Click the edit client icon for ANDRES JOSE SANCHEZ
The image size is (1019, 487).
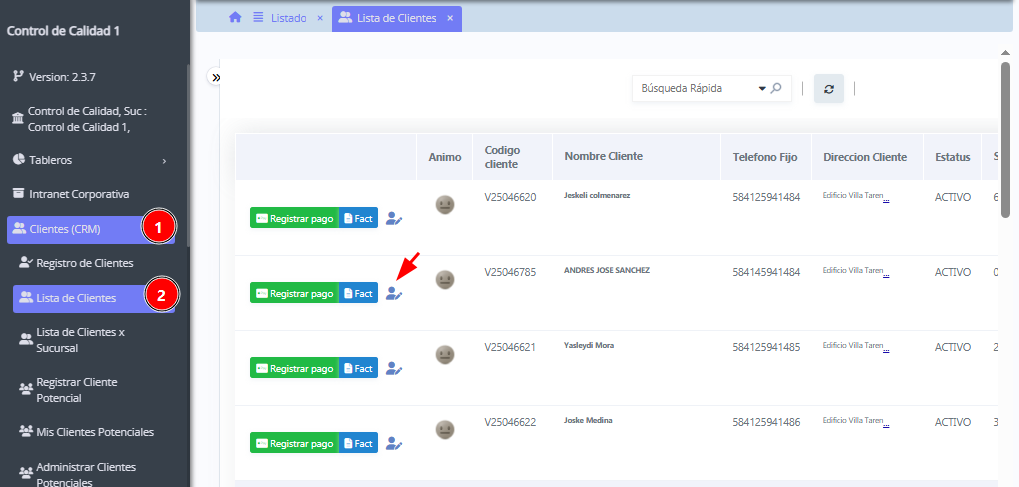(x=394, y=293)
